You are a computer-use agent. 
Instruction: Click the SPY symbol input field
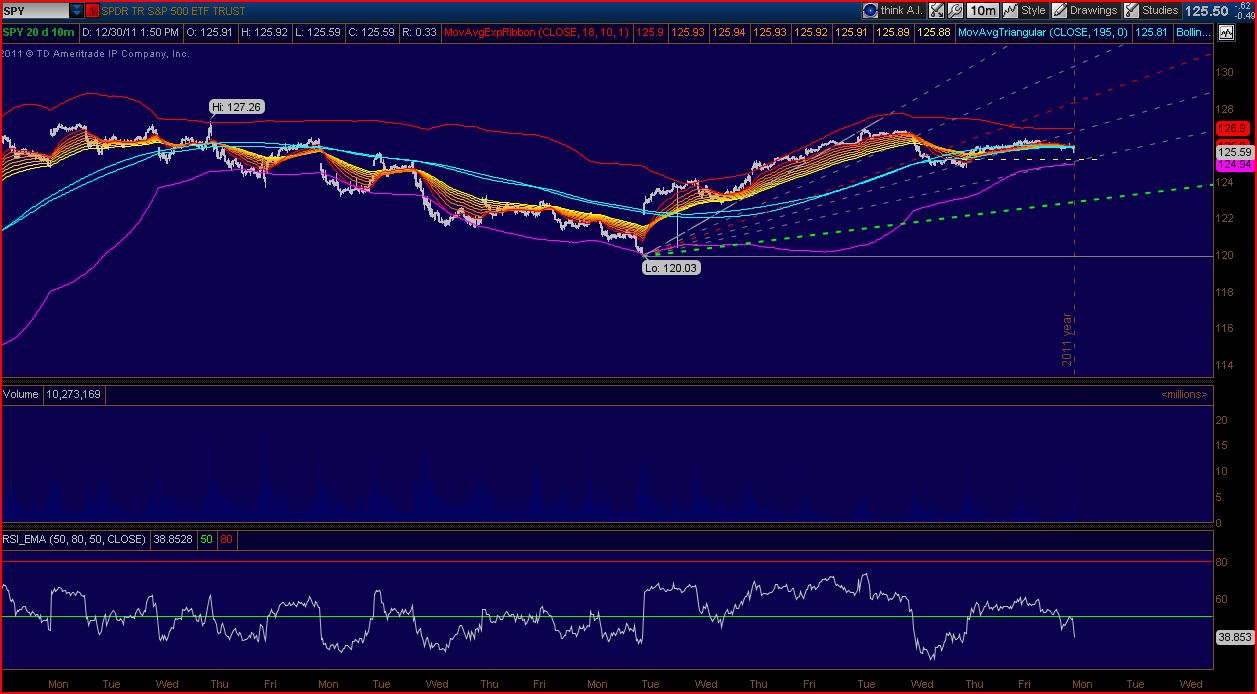point(35,10)
